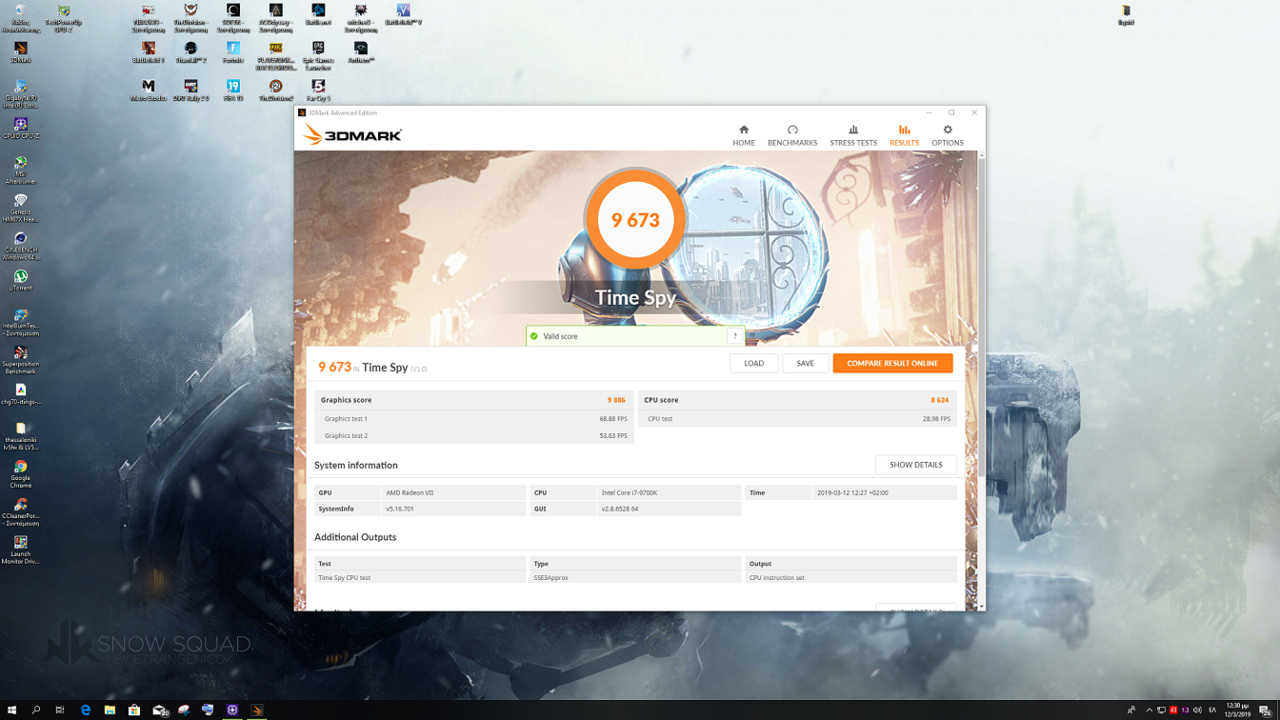Open the CPUID CPU-Z desktop icon
Screen dimensions: 1280x720
click(x=20, y=129)
